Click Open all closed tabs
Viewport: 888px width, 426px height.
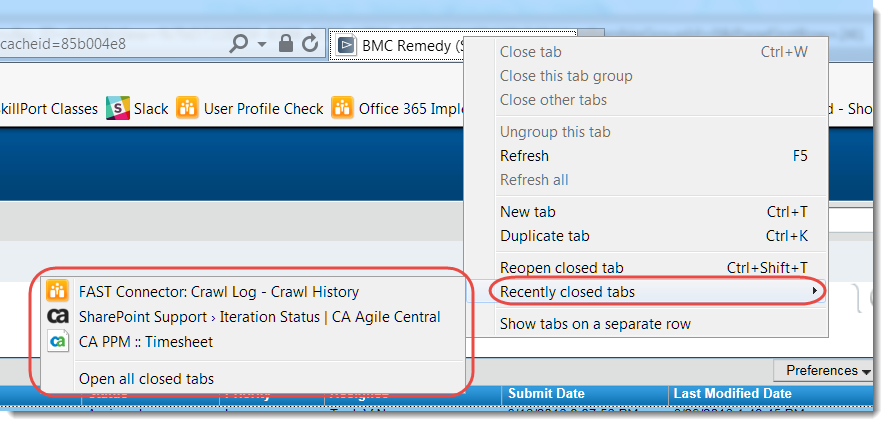[x=146, y=378]
